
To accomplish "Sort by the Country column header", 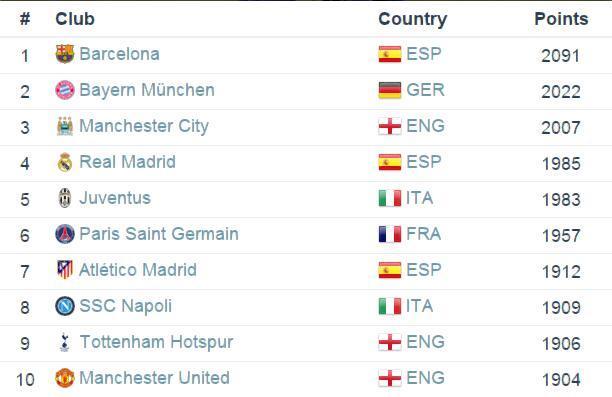I will click(413, 20).
